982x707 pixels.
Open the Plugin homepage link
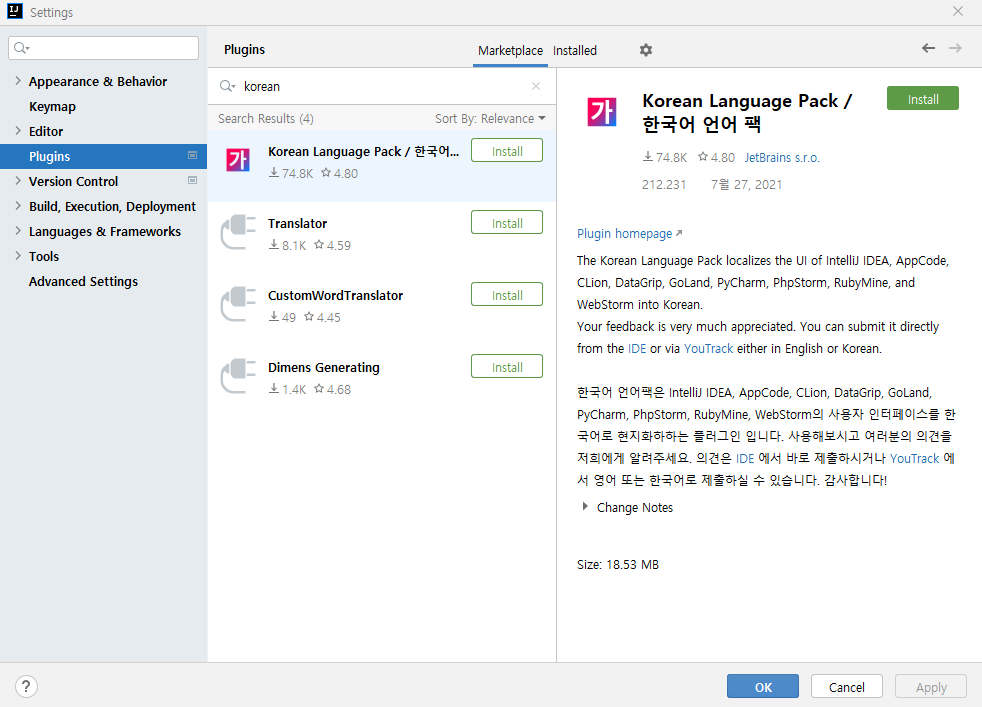[x=629, y=234]
